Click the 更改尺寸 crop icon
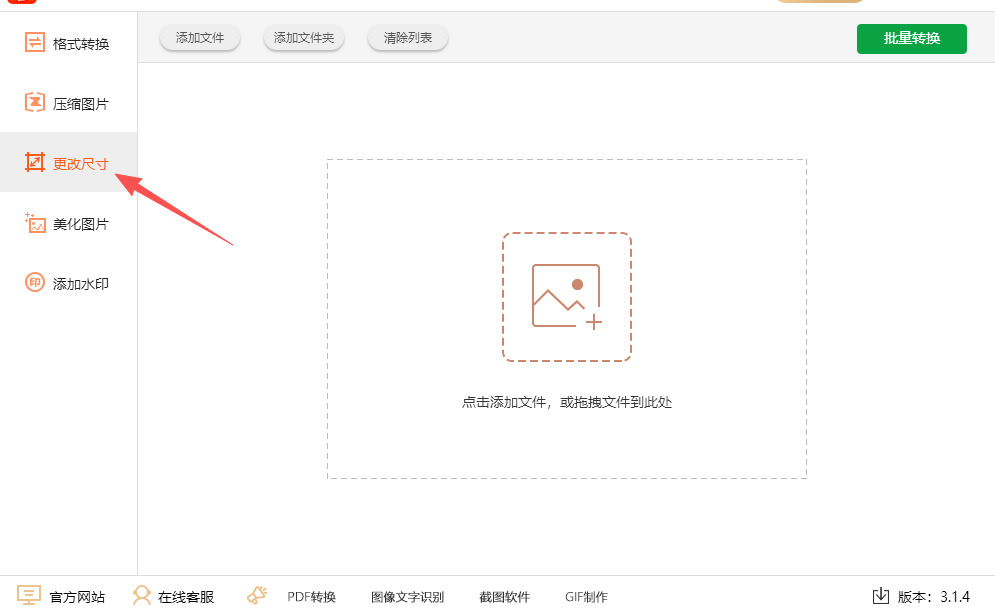 [x=34, y=162]
